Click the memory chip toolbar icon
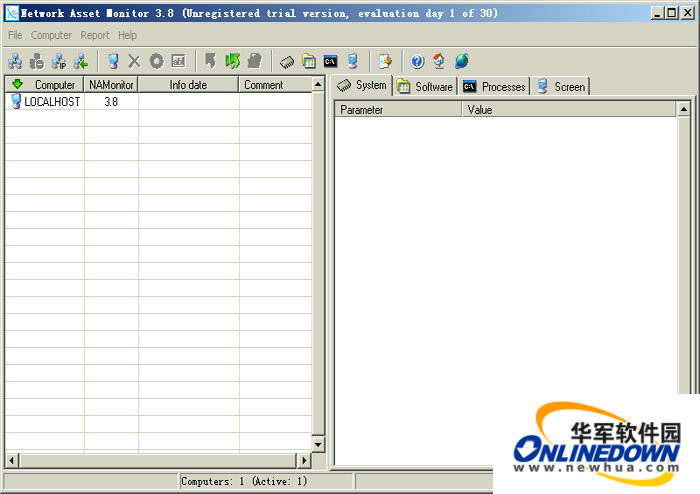700x494 pixels. [x=287, y=62]
